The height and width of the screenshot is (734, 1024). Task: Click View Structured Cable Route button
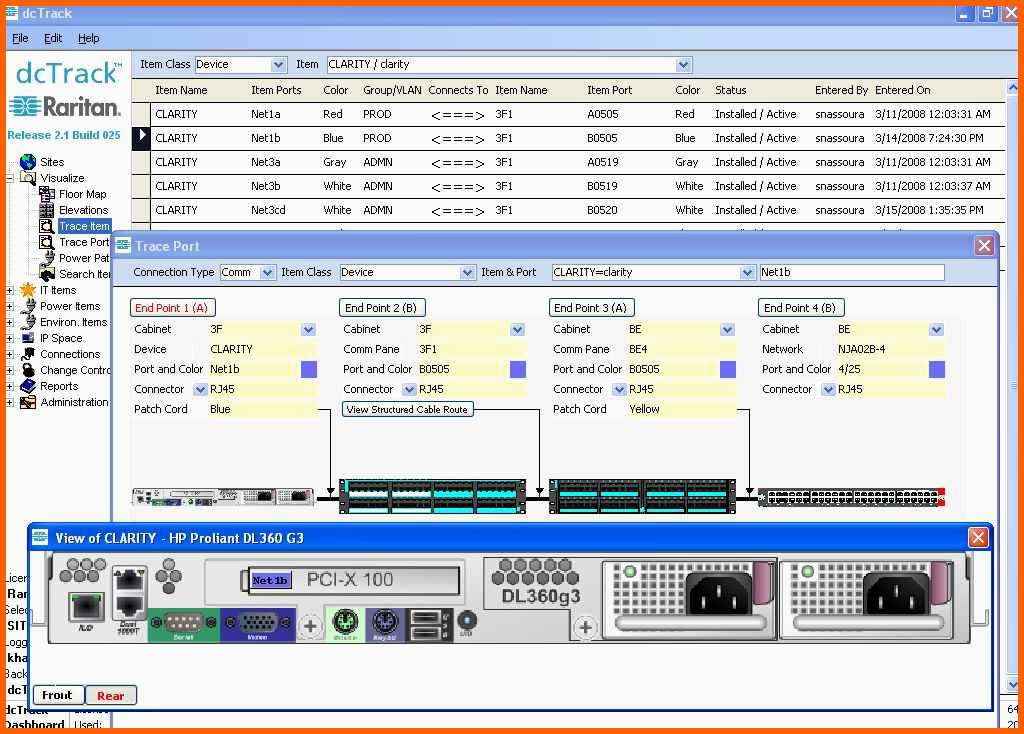[x=408, y=409]
